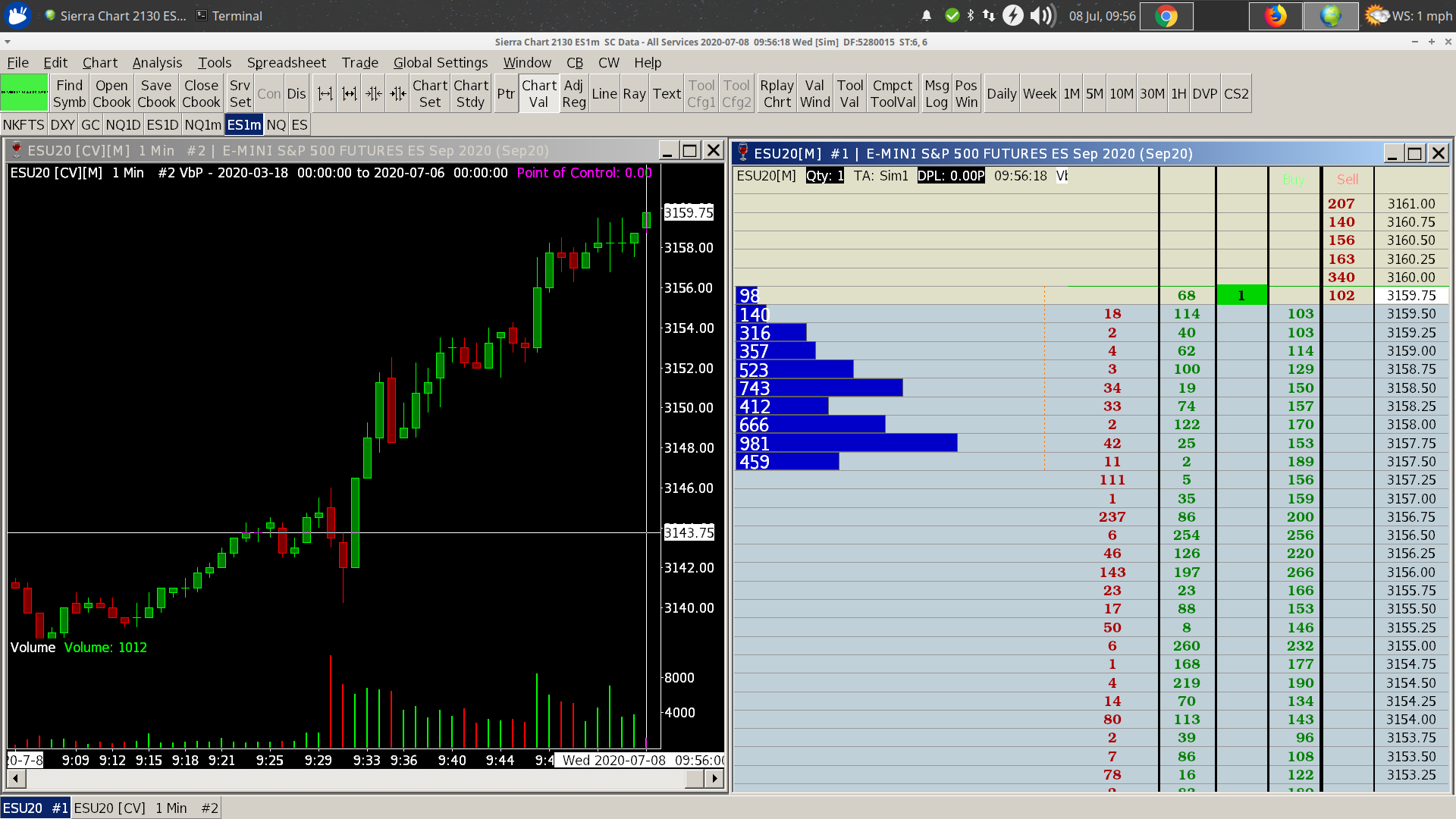This screenshot has width=1456, height=819.
Task: Click the Bluetooth tray icon
Action: (970, 16)
